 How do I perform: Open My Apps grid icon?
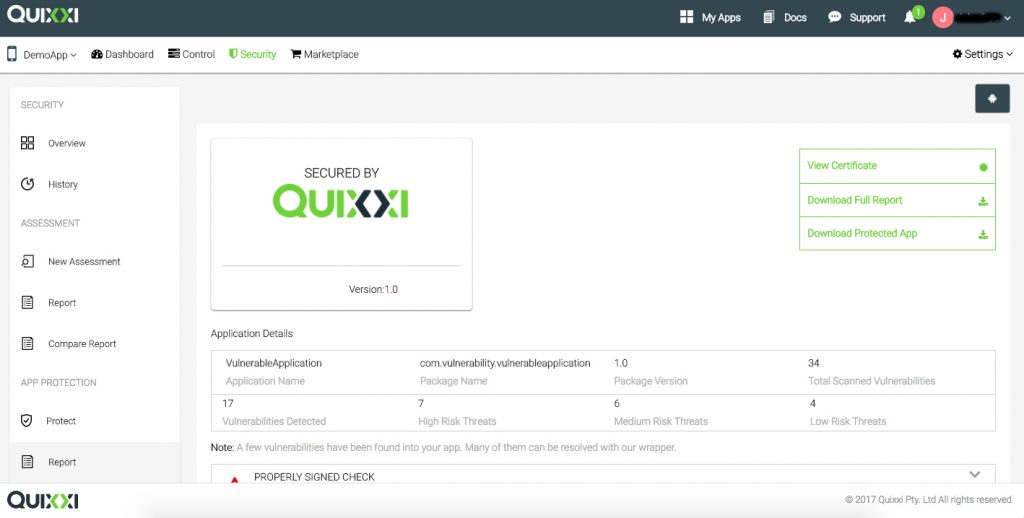pos(686,17)
